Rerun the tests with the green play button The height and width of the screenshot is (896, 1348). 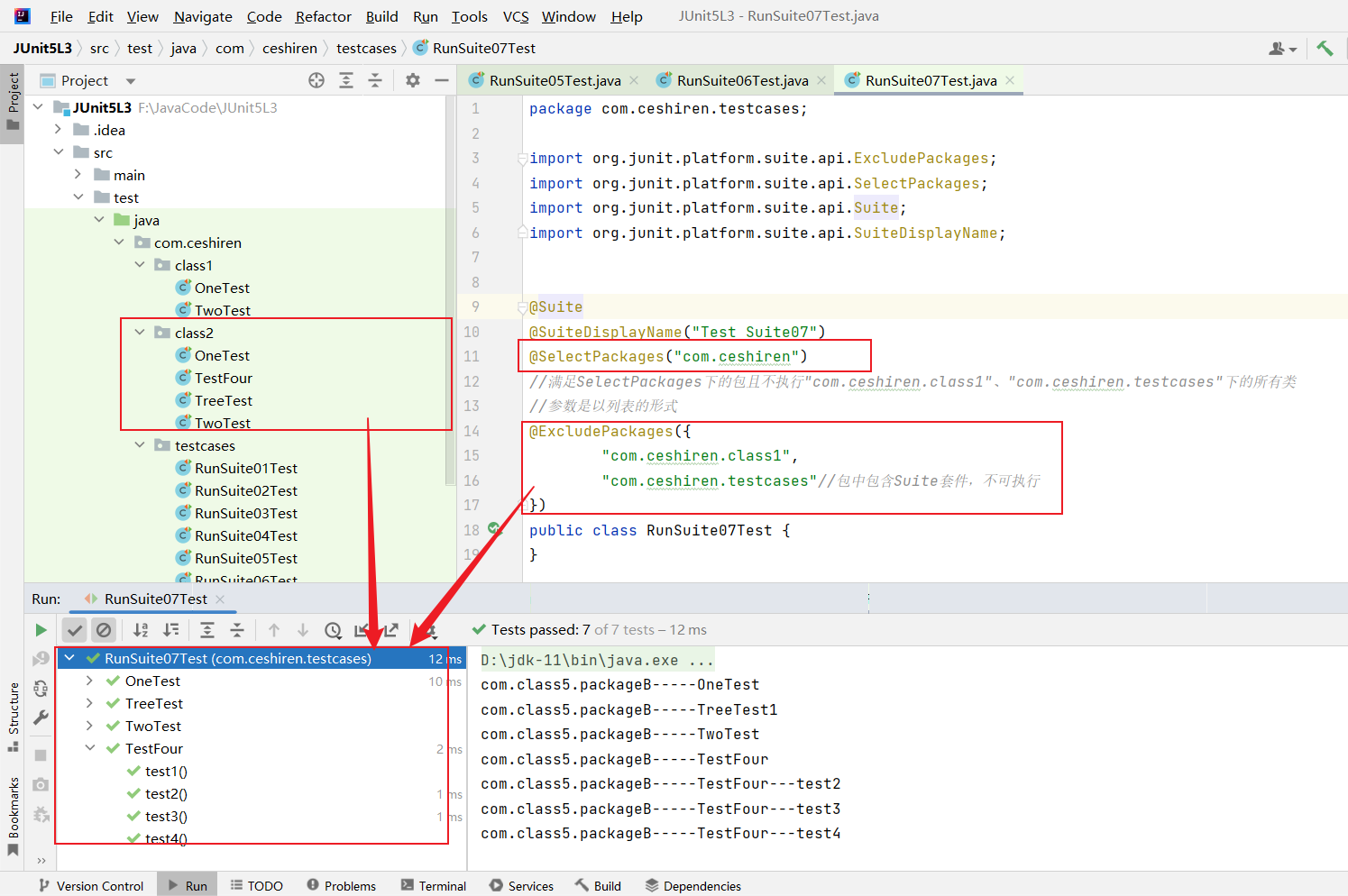(x=41, y=630)
